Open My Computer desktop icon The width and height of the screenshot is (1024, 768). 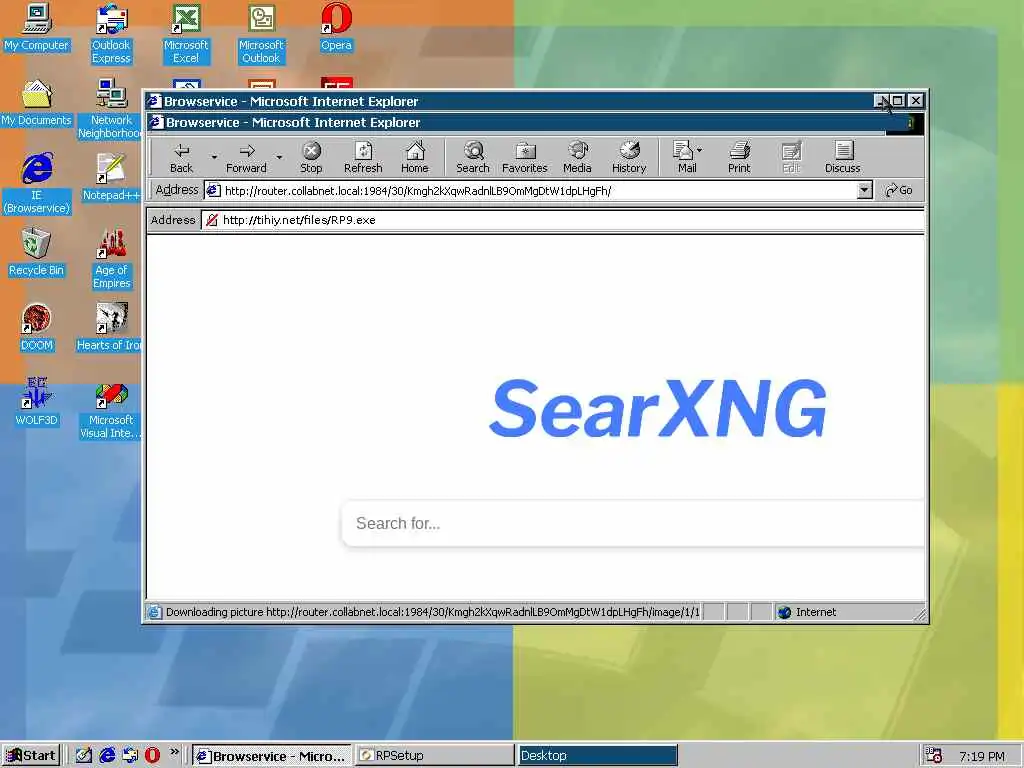click(36, 27)
